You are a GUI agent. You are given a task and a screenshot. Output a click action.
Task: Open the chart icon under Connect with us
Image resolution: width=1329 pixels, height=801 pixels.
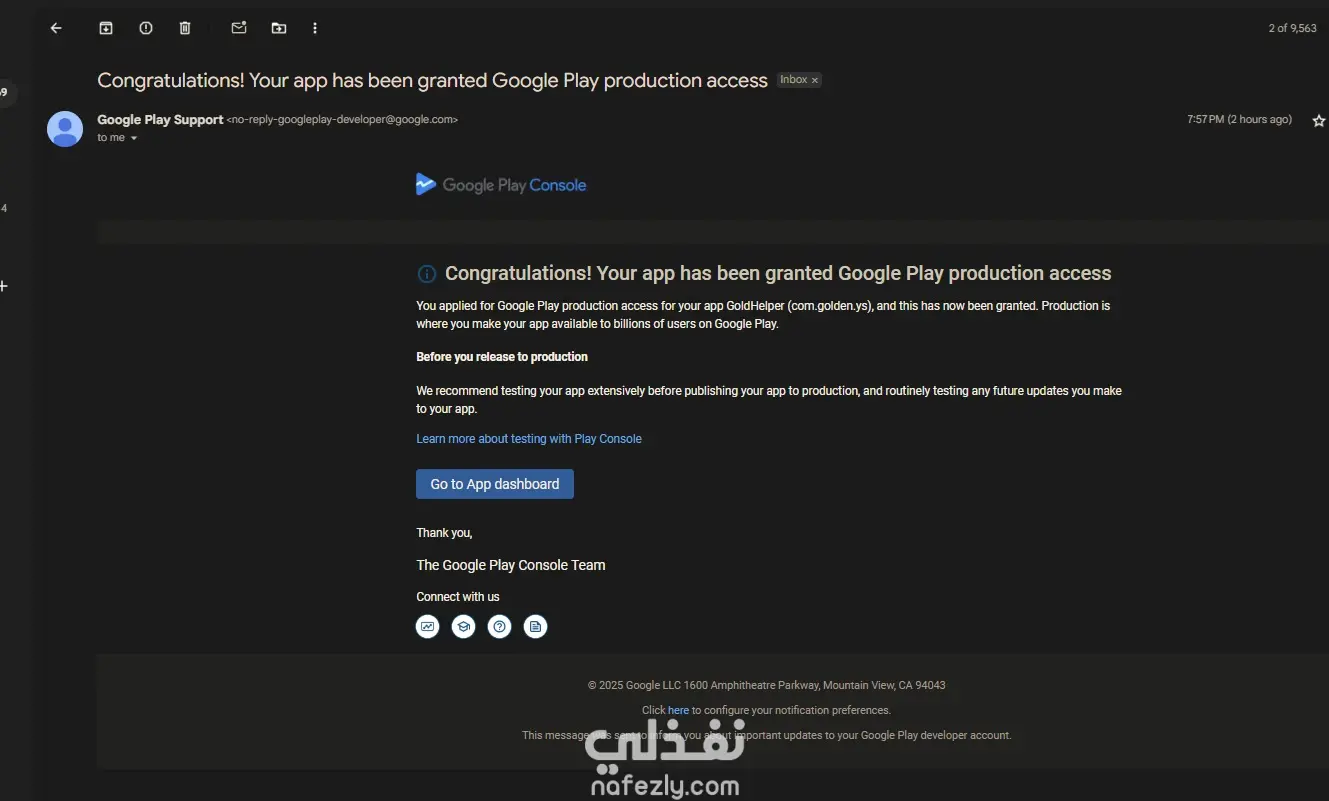tap(428, 627)
